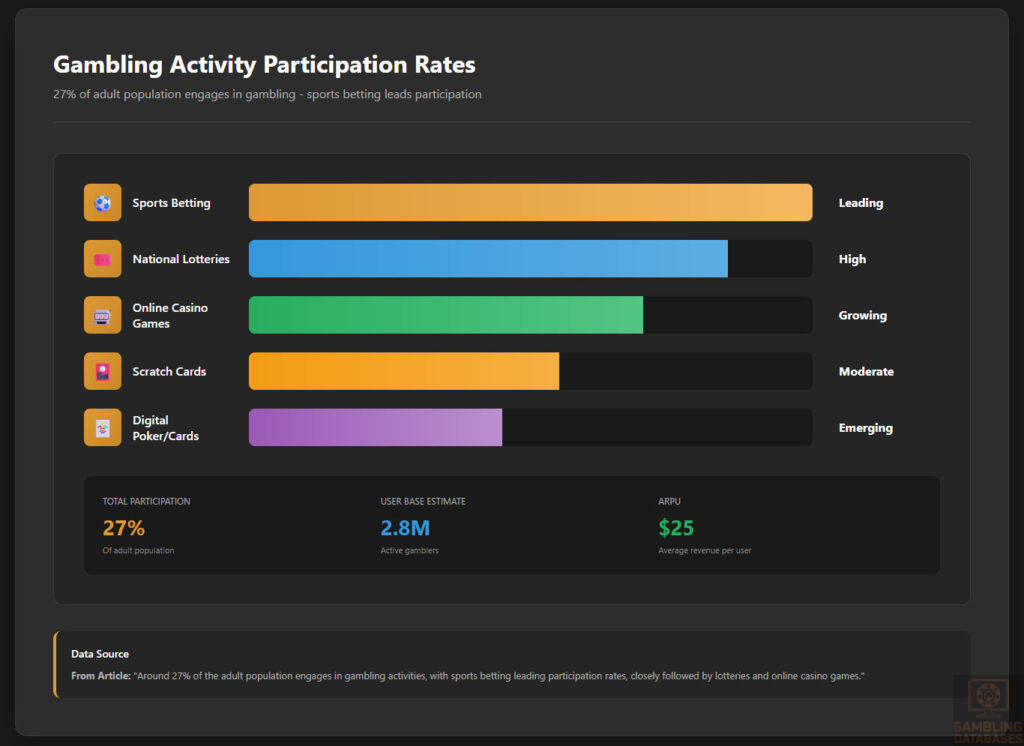The width and height of the screenshot is (1024, 746).
Task: Open the Online Casino Games slot machine icon
Action: (x=101, y=315)
